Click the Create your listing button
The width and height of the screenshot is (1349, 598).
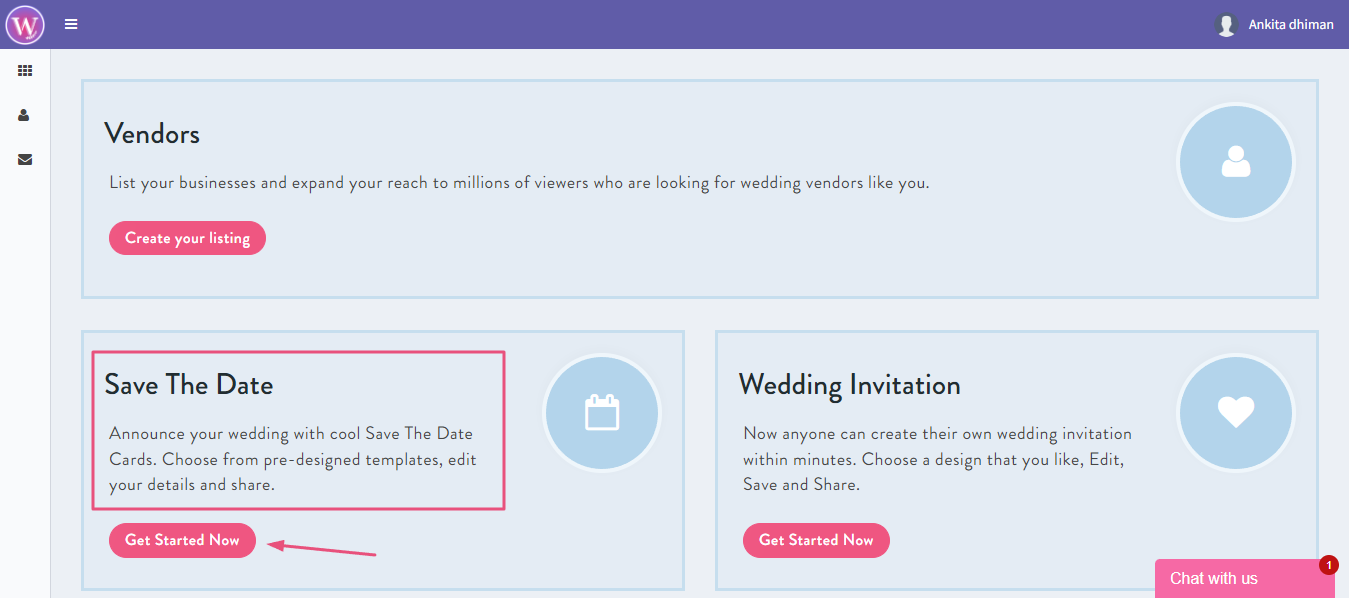pyautogui.click(x=187, y=238)
